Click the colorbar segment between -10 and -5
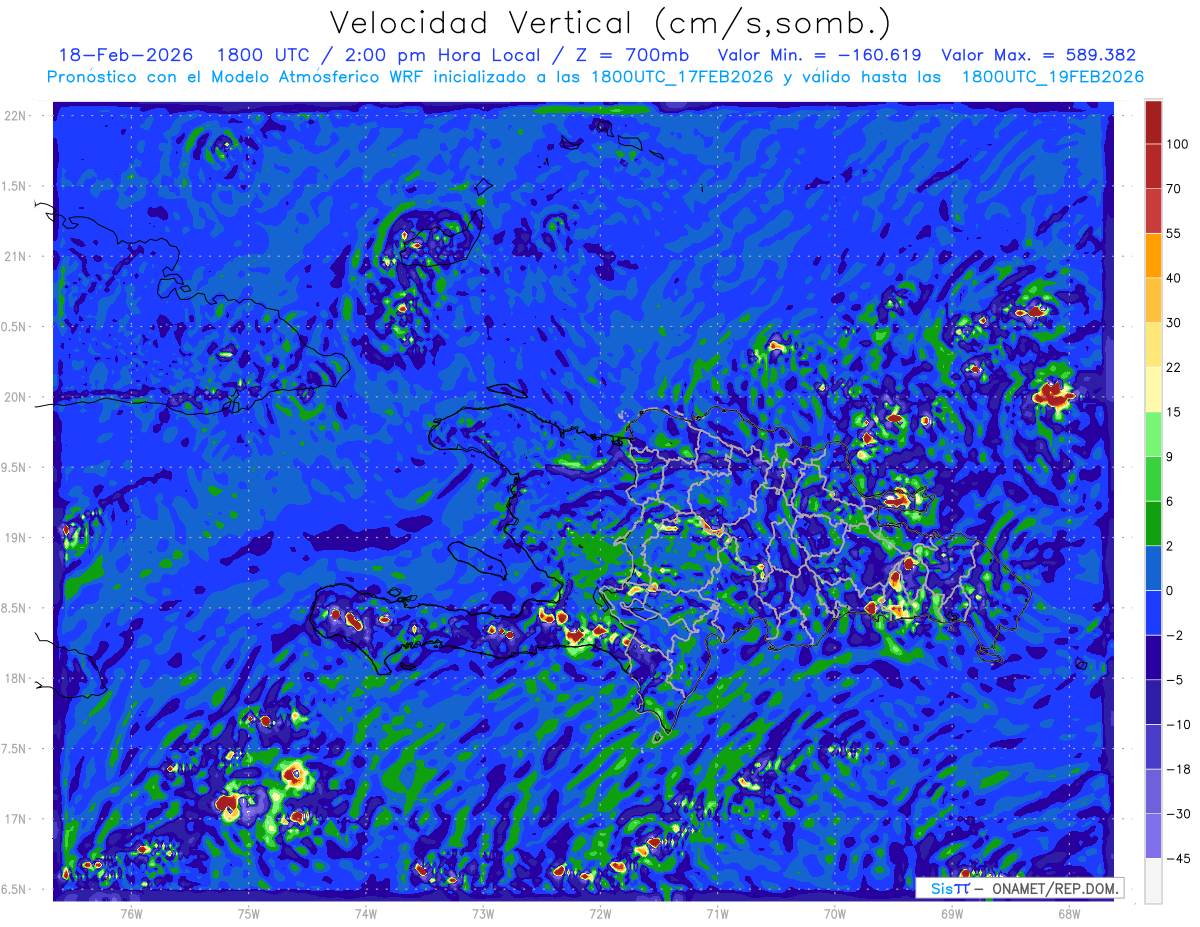 (x=1153, y=702)
